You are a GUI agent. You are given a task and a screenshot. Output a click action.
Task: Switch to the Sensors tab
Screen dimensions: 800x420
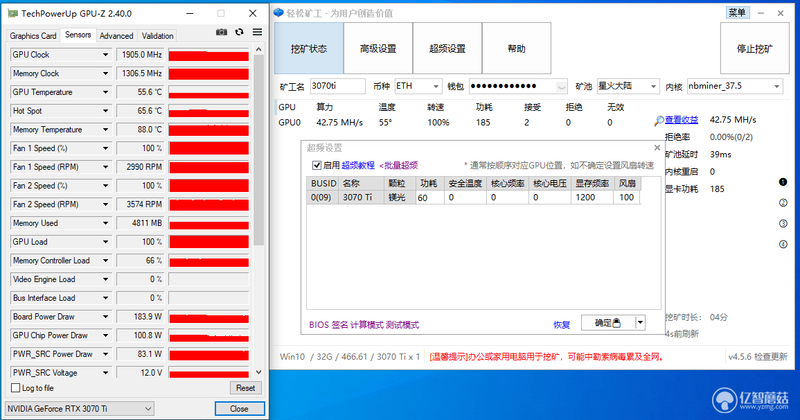point(78,35)
